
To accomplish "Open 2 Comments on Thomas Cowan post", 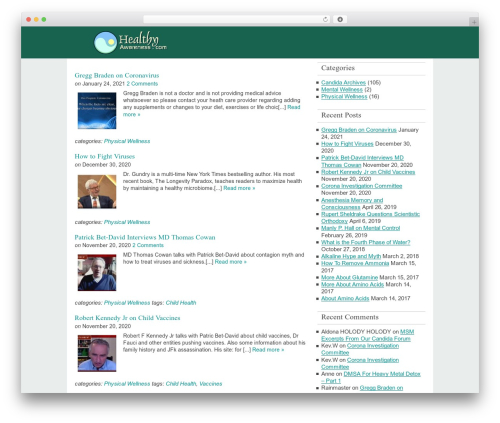I will click(x=148, y=245).
